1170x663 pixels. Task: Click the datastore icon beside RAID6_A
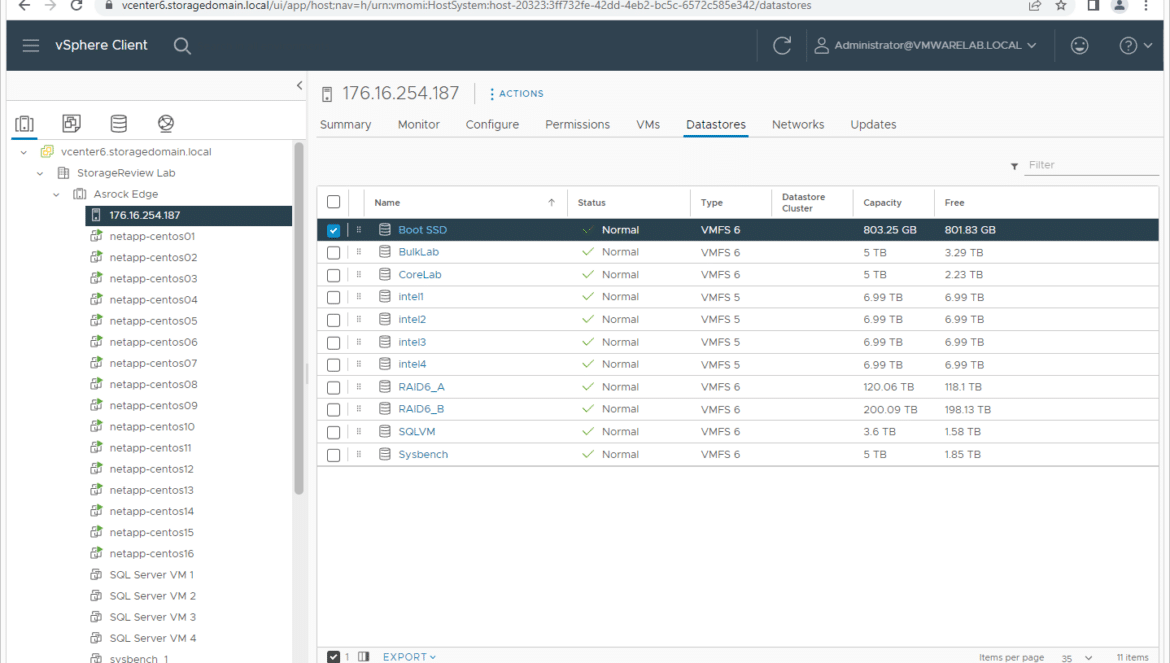[385, 387]
